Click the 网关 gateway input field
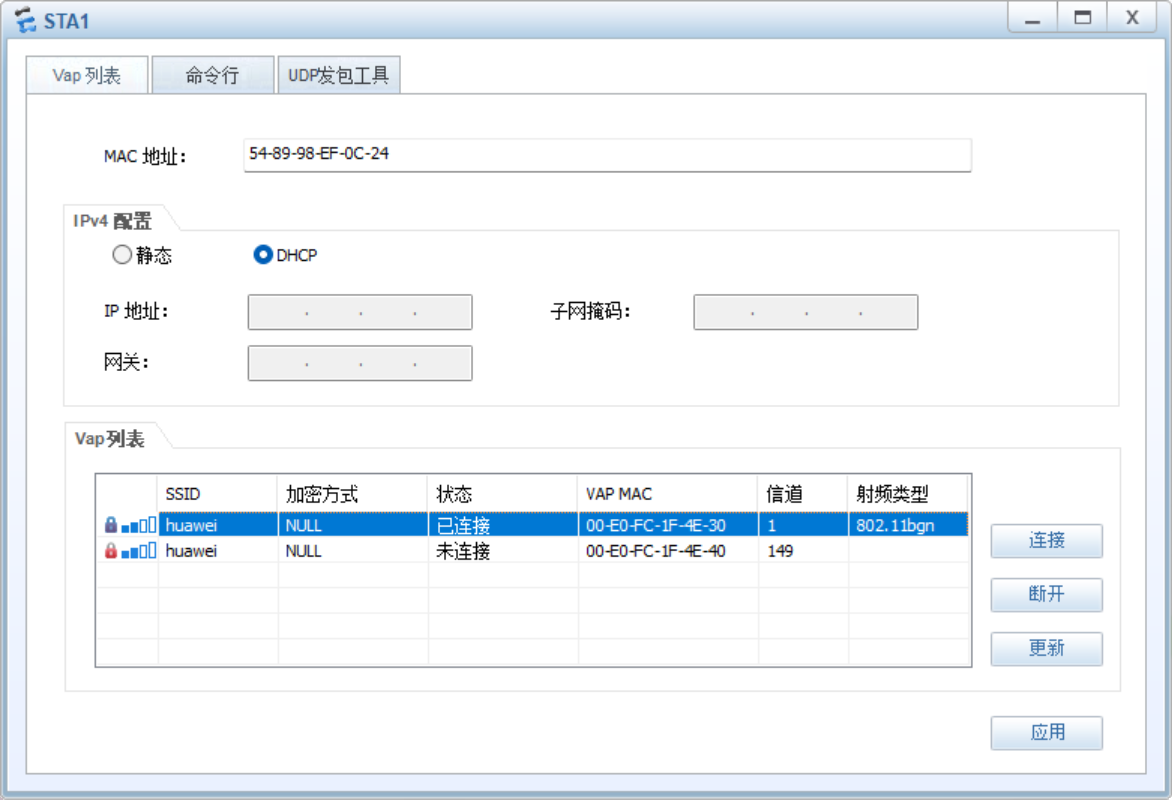The width and height of the screenshot is (1172, 800). tap(360, 363)
